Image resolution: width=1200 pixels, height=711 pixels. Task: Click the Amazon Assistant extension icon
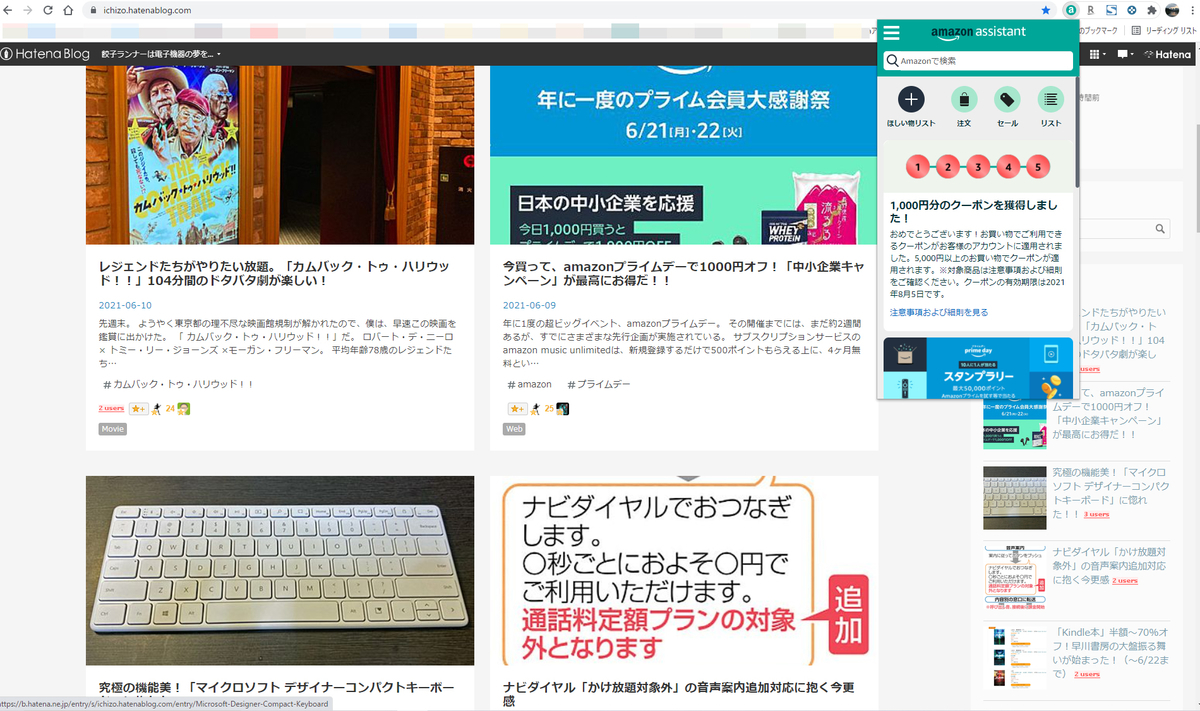tap(1071, 10)
